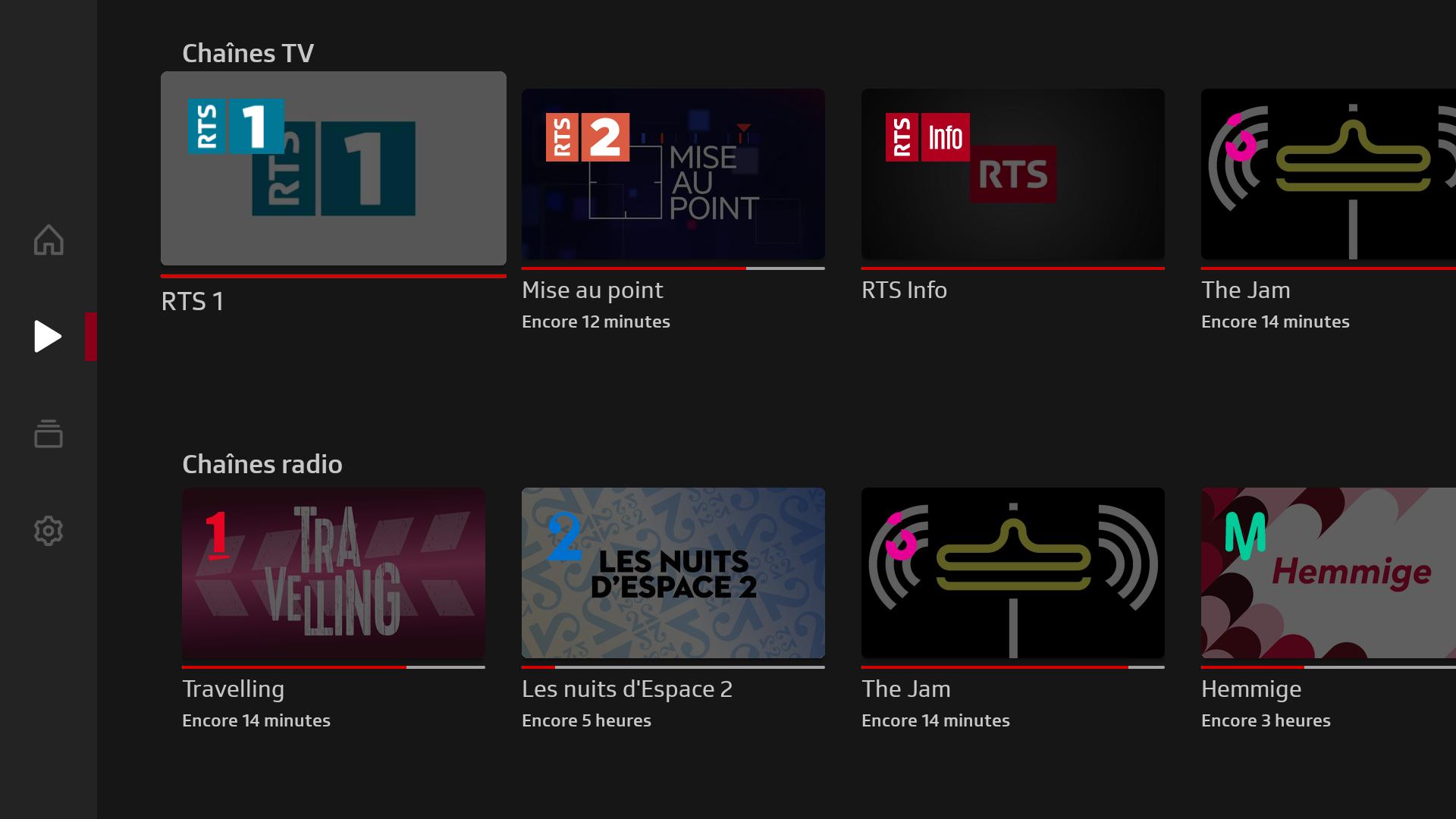Click the RTS Info title text

[904, 290]
